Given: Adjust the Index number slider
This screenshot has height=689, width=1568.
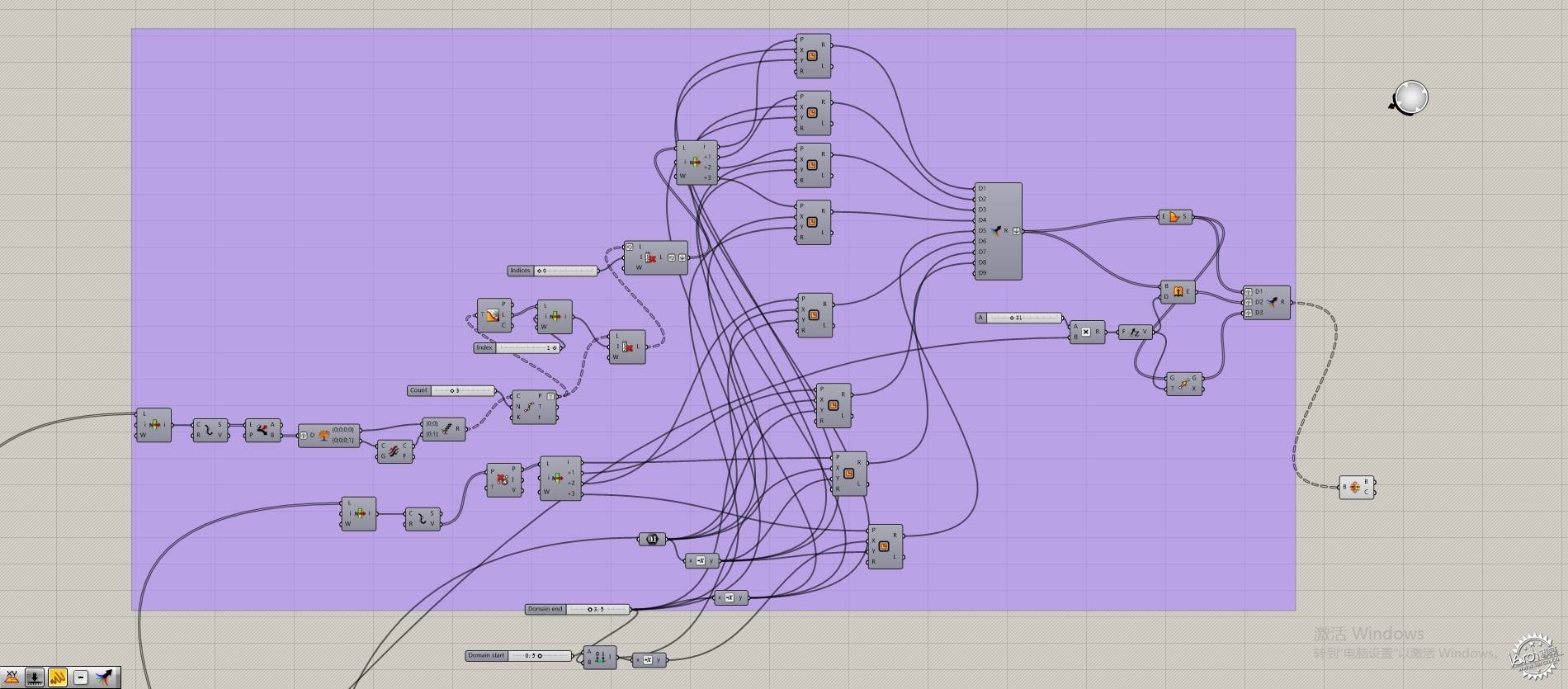Looking at the screenshot, I should [x=517, y=347].
